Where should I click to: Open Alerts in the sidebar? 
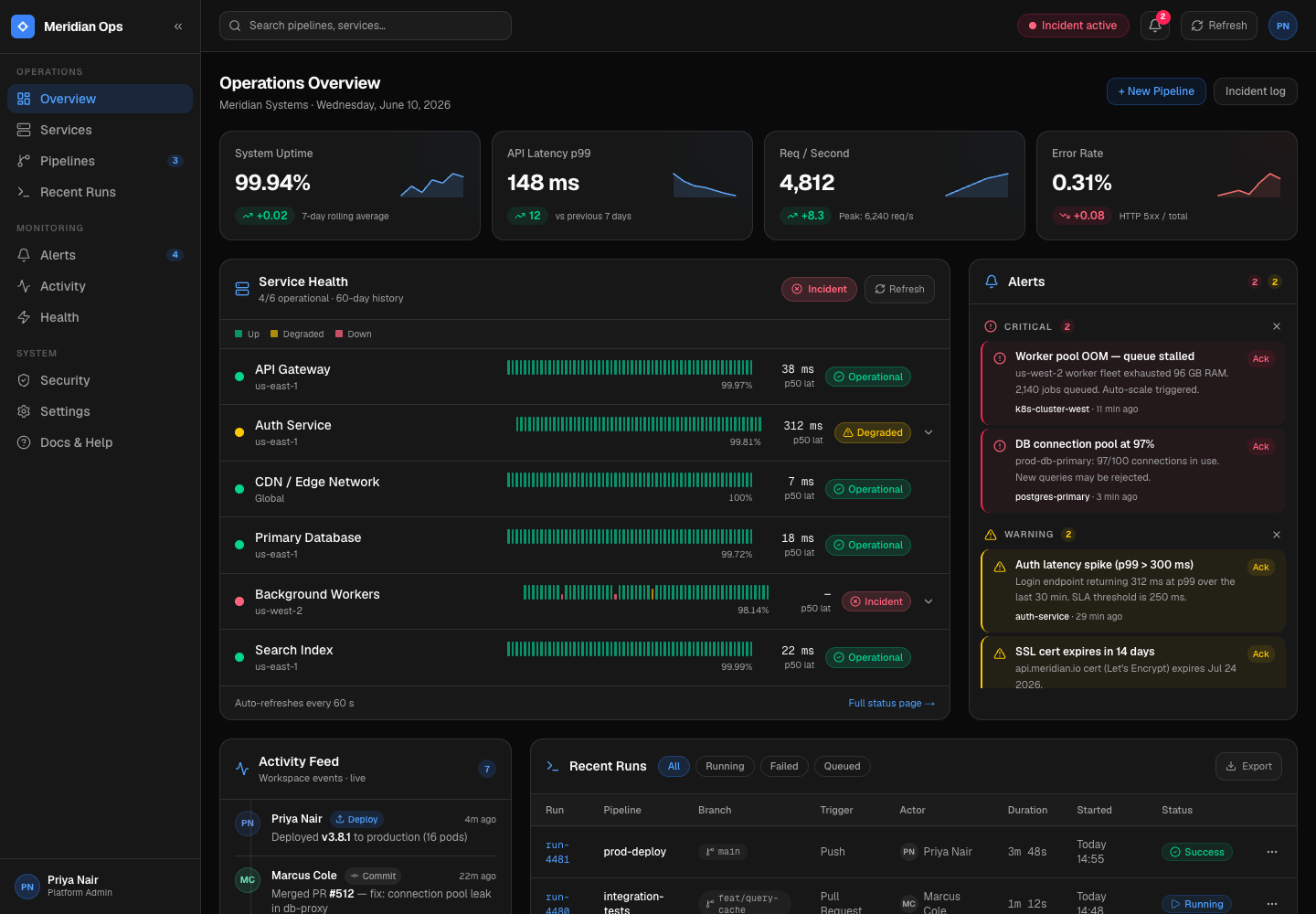100,255
